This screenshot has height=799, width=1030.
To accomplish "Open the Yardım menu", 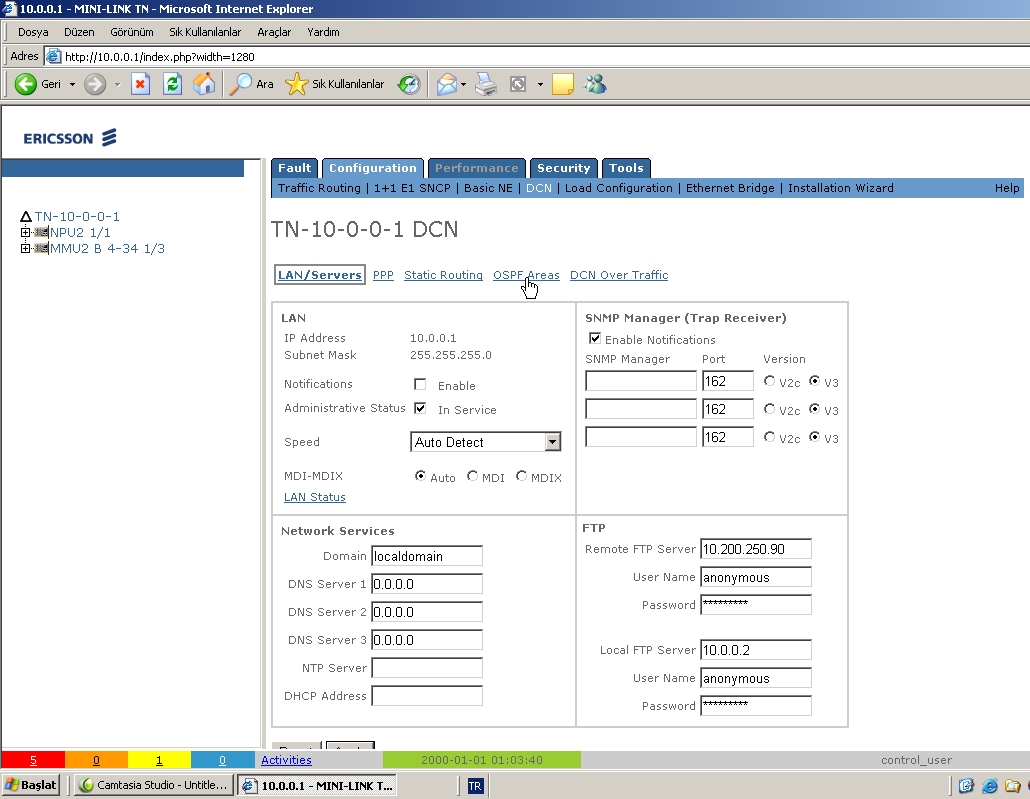I will 323,32.
